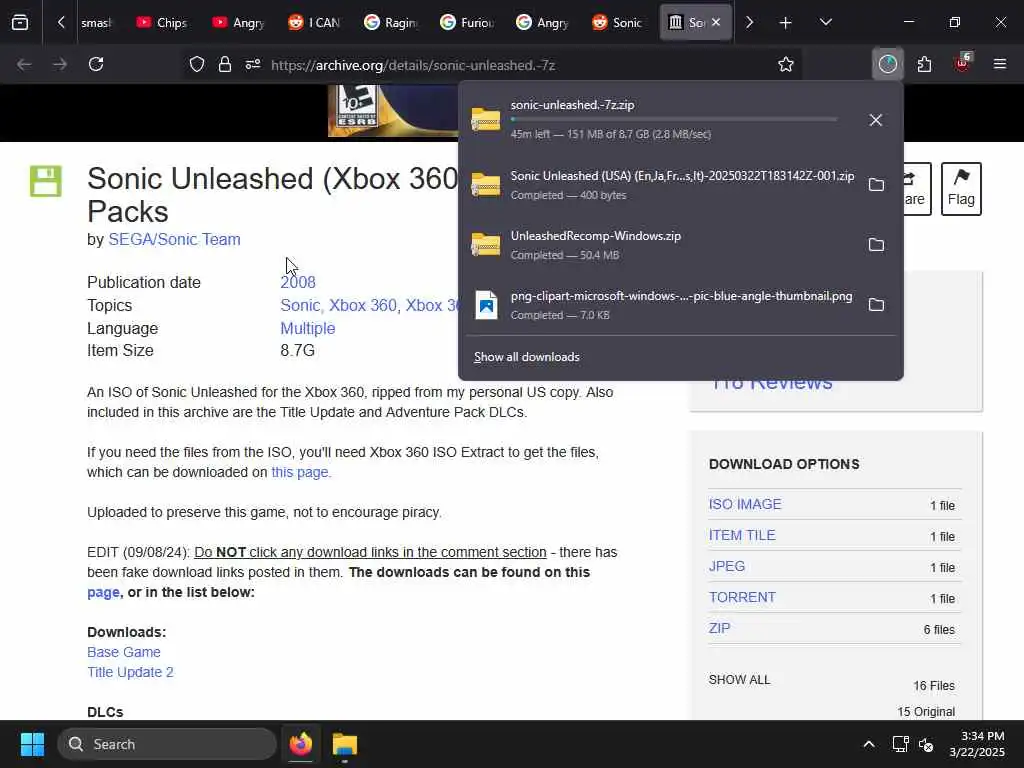
Task: List all tabs dropdown arrow
Action: (825, 22)
